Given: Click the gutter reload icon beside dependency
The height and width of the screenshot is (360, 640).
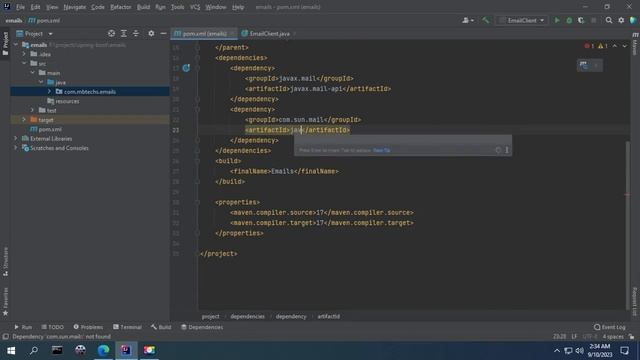Looking at the screenshot, I should (x=186, y=68).
